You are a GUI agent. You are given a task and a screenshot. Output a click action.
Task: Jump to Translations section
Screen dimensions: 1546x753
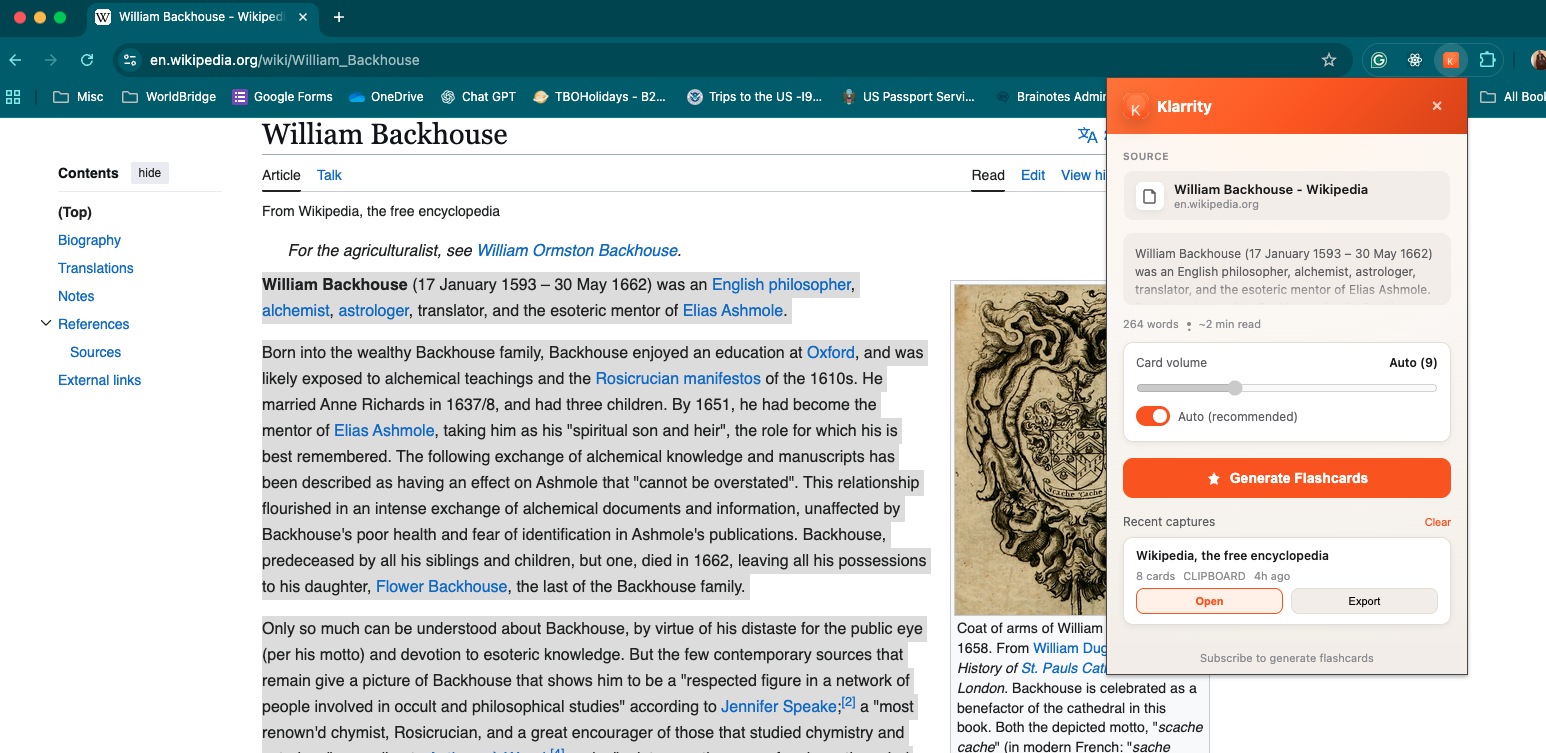(x=95, y=268)
